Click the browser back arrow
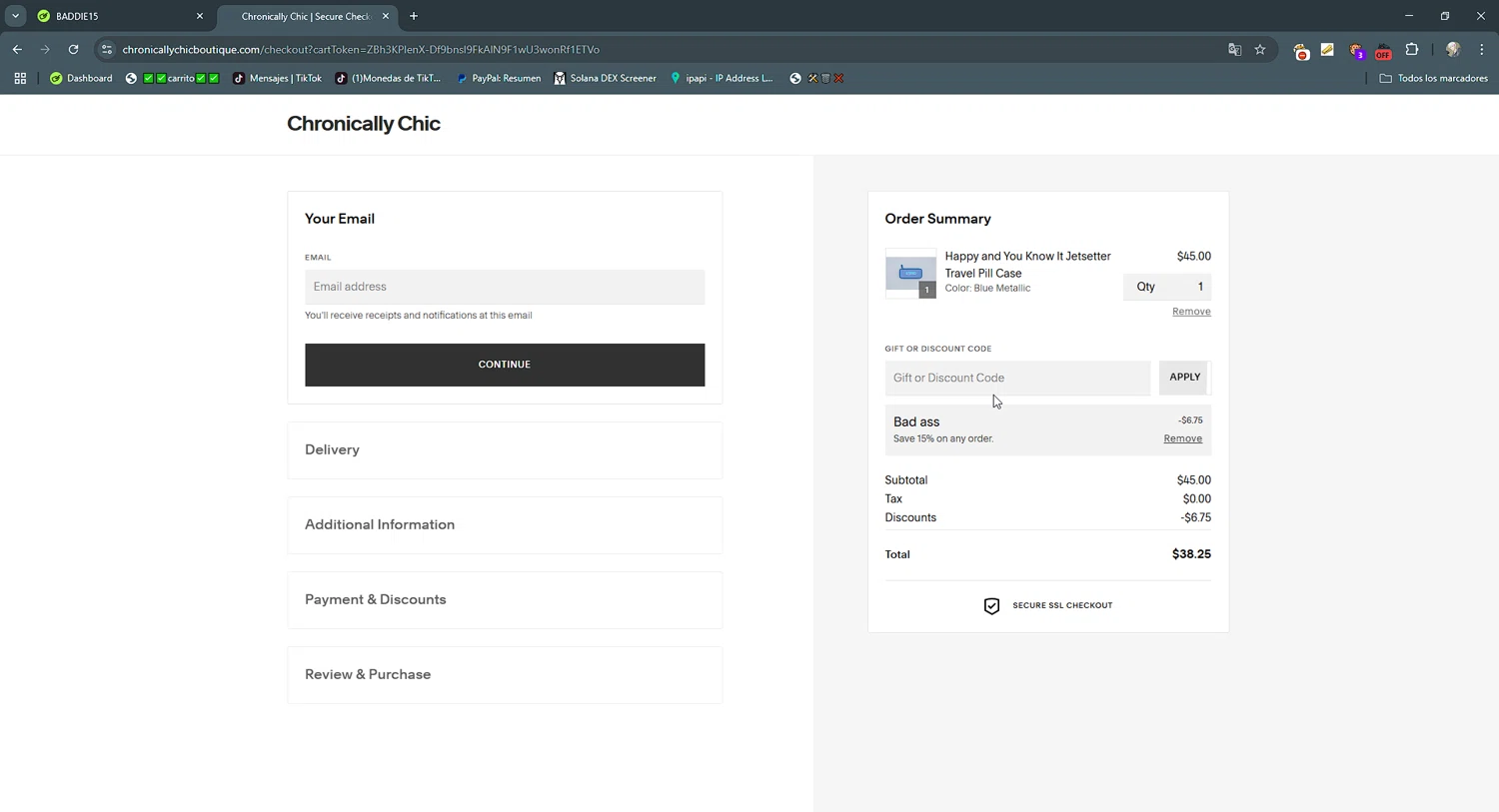This screenshot has height=812, width=1499. point(17,49)
